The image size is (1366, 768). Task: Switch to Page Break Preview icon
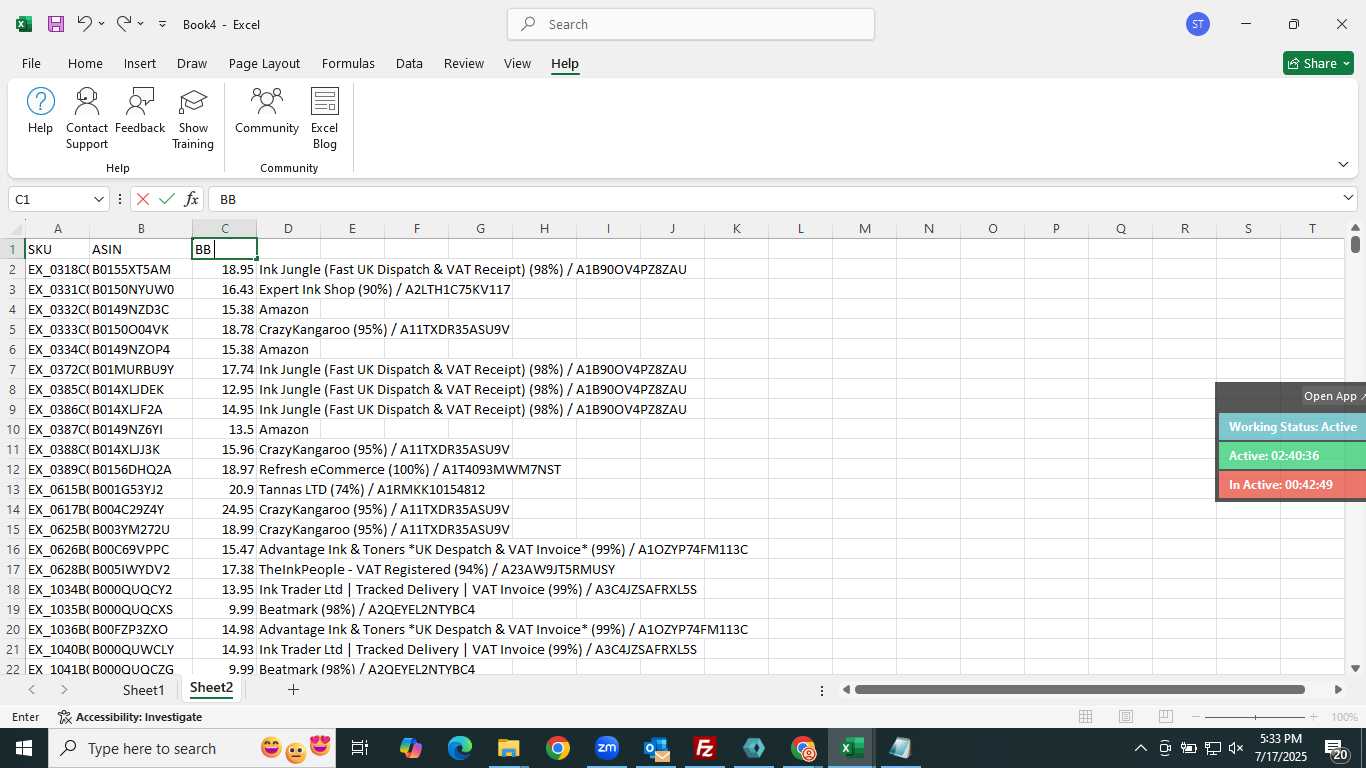pos(1165,717)
